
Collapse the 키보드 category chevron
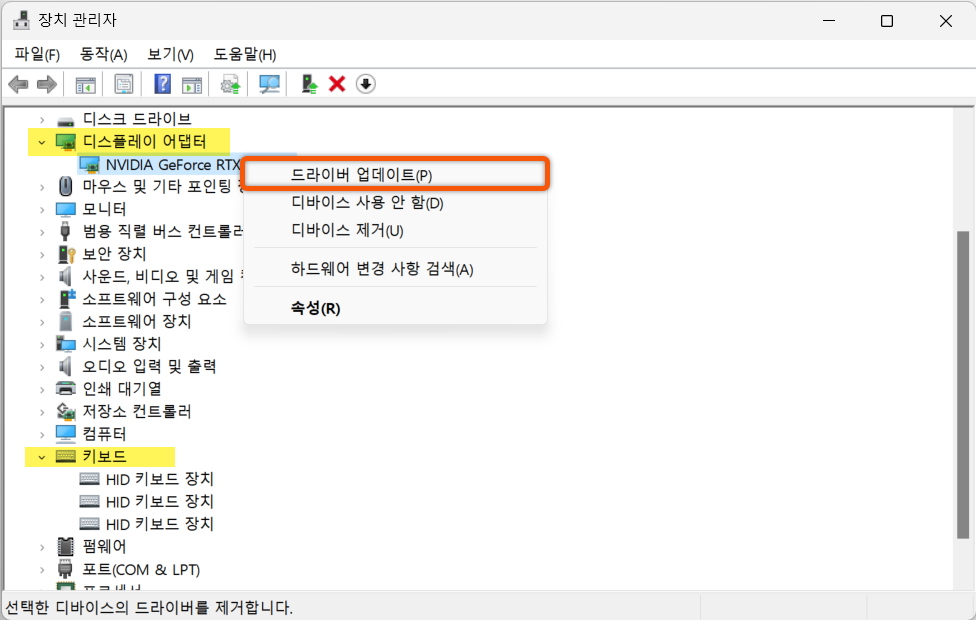[40, 456]
